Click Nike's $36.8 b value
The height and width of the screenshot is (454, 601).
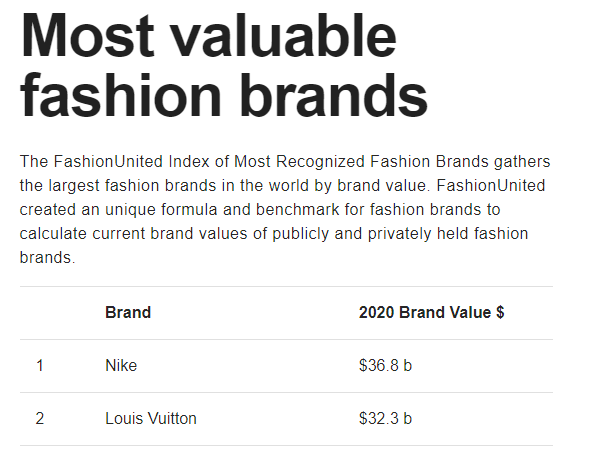click(x=386, y=365)
